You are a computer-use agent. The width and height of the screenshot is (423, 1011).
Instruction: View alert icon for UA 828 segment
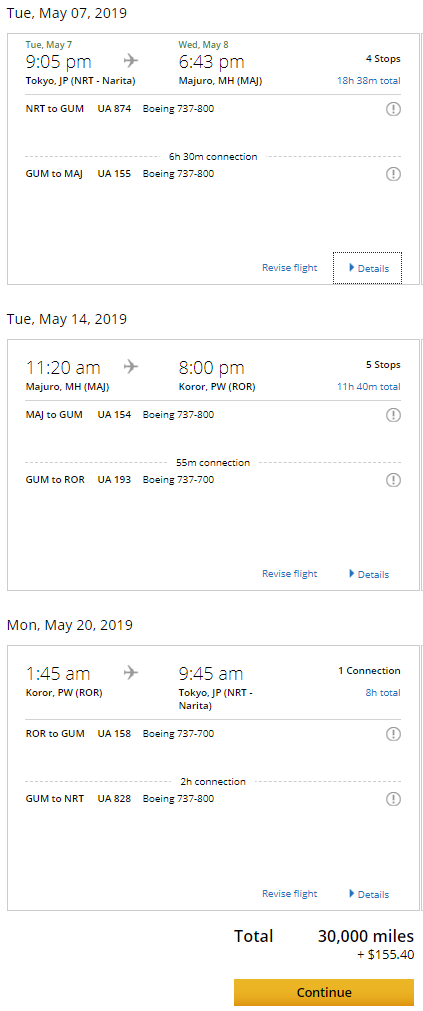393,800
